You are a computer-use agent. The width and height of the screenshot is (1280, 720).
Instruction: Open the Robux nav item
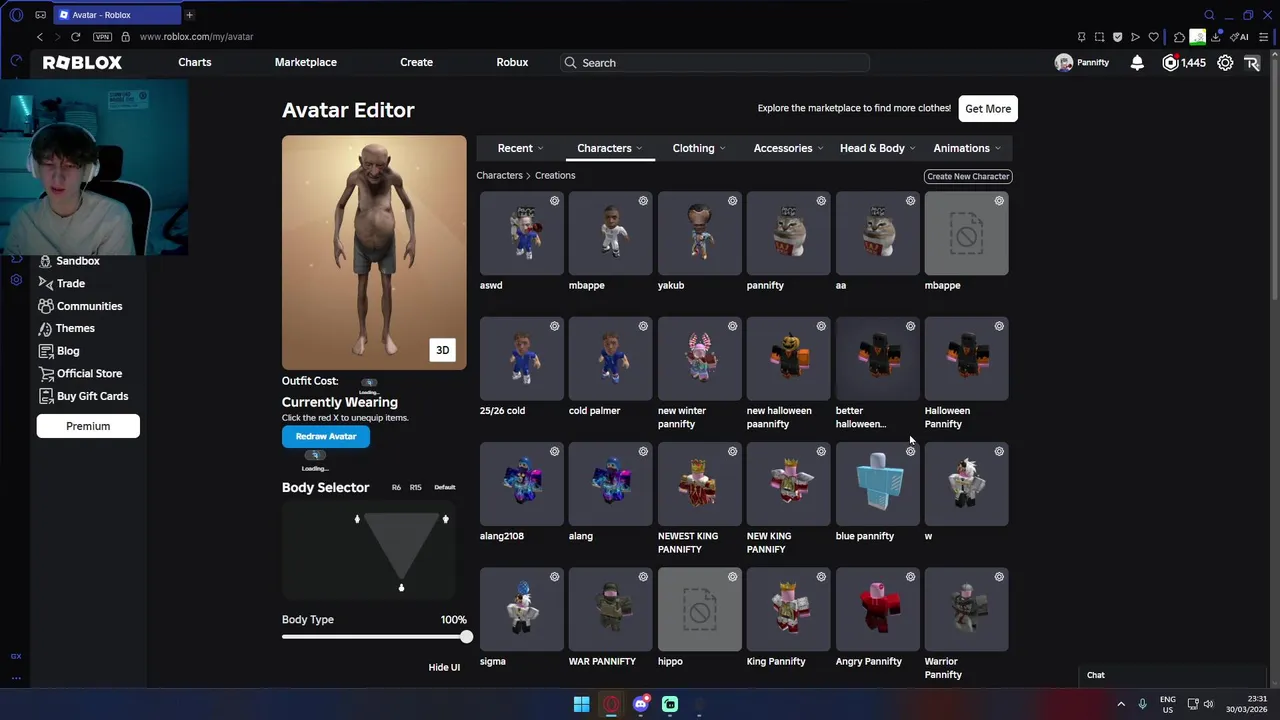pyautogui.click(x=512, y=62)
